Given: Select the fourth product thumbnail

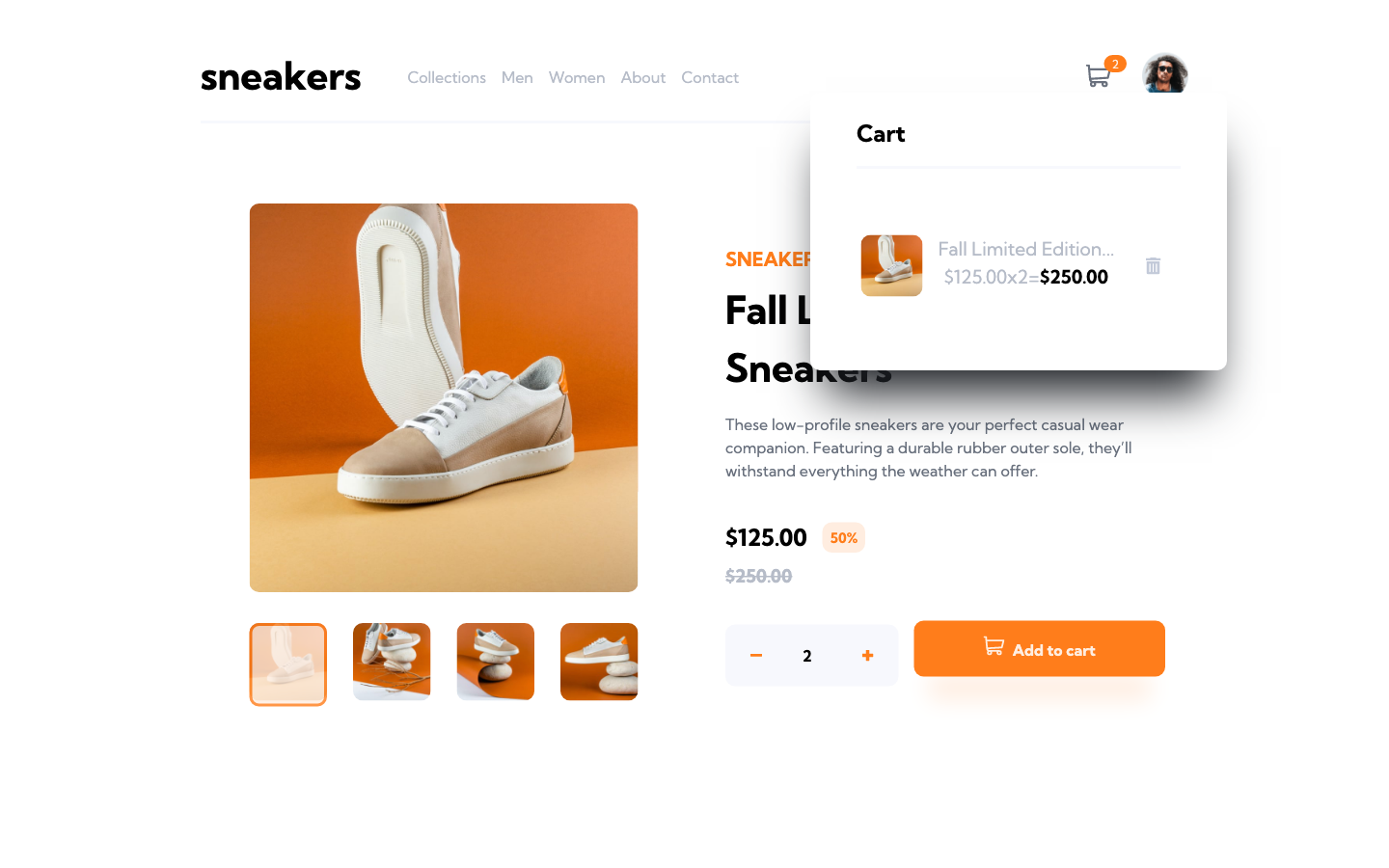Looking at the screenshot, I should (599, 662).
